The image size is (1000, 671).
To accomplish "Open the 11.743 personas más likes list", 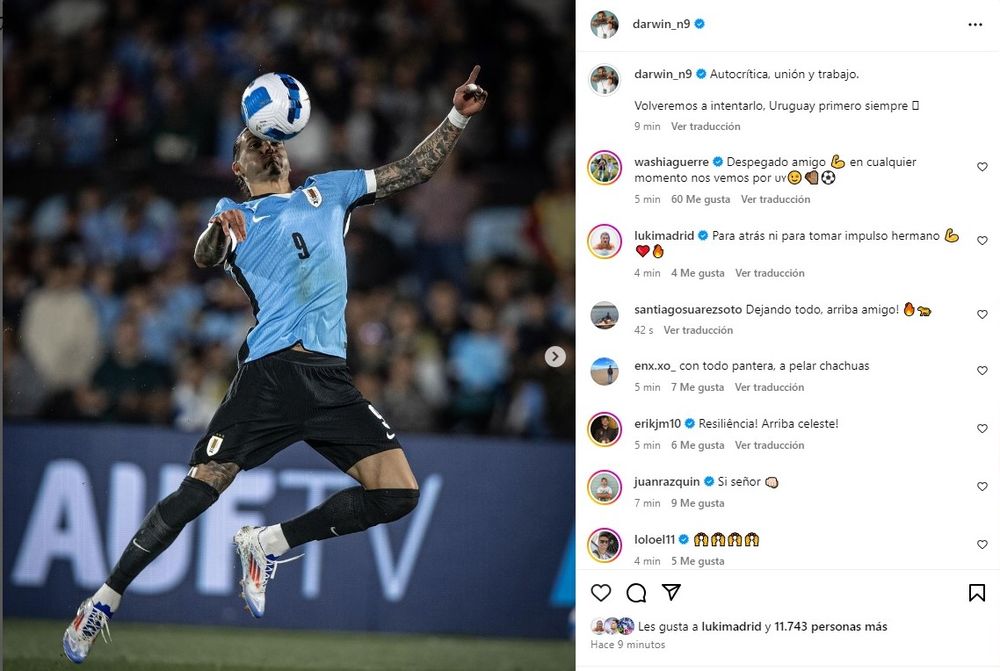I will click(x=830, y=626).
